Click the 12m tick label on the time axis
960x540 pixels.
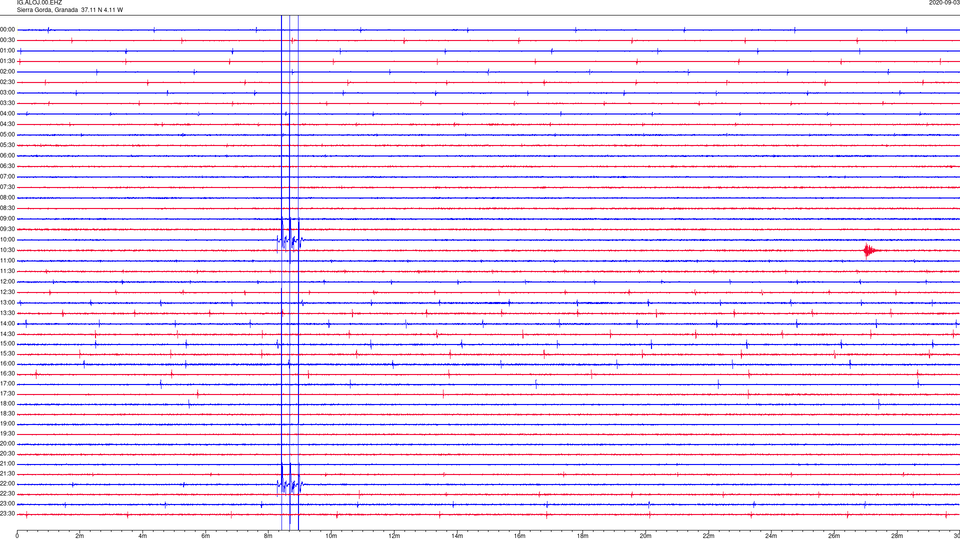(x=394, y=536)
